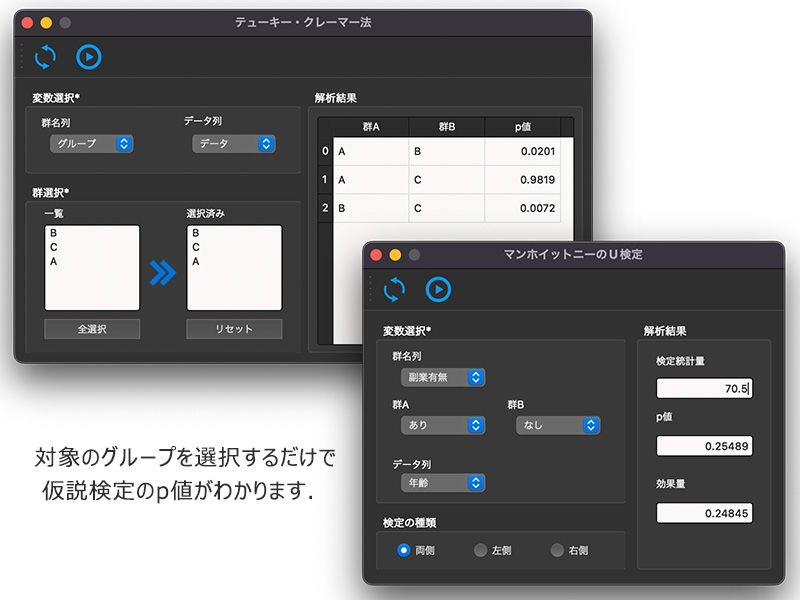Click refresh icon in Tukey-Kramer window toolbar
Viewport: 800px width, 600px height.
45,57
